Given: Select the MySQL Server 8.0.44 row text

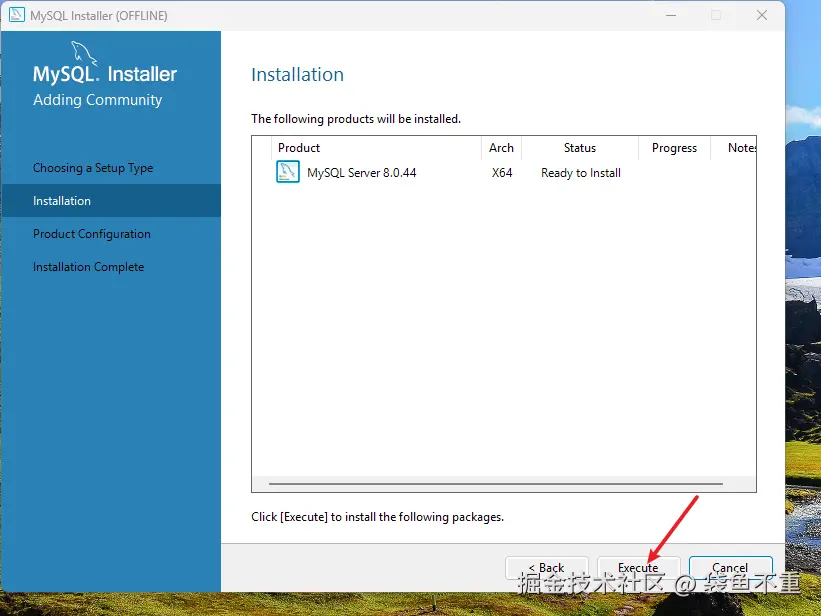Looking at the screenshot, I should pos(361,173).
